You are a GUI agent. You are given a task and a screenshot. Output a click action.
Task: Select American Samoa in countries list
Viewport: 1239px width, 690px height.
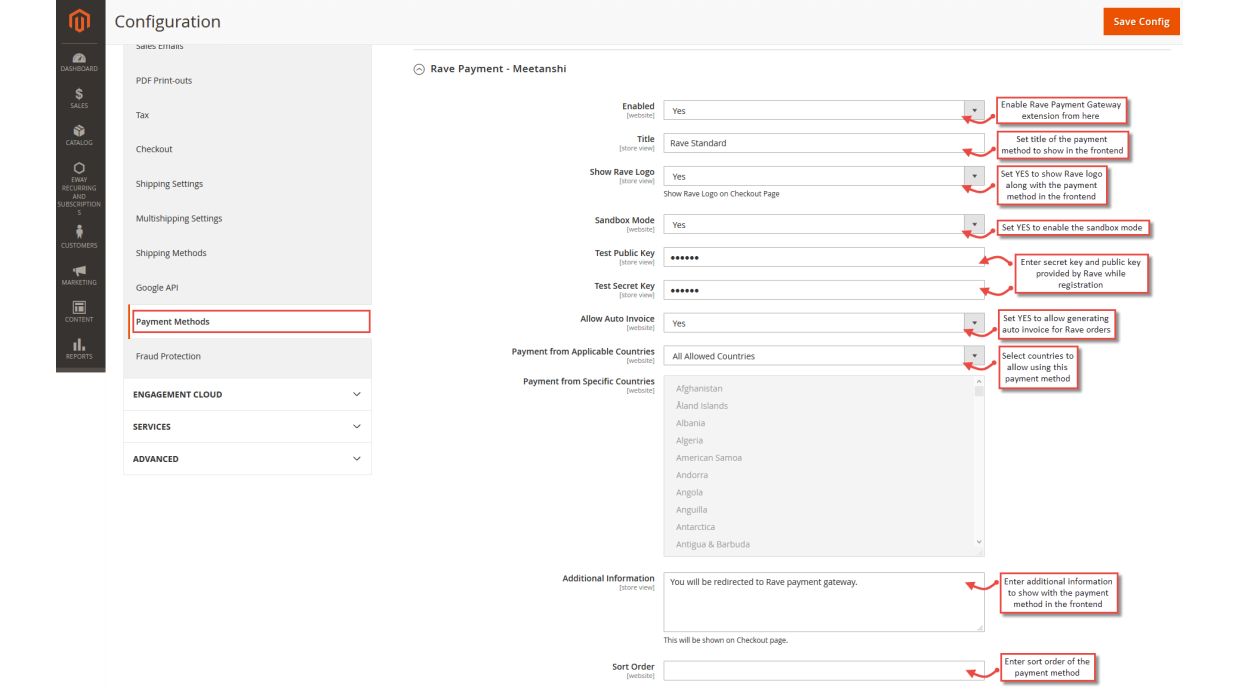(x=709, y=458)
